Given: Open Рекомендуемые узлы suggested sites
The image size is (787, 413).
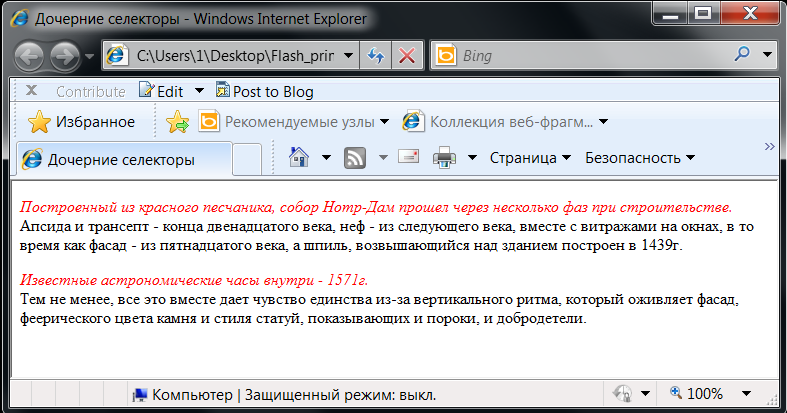Looking at the screenshot, I should click(x=294, y=122).
